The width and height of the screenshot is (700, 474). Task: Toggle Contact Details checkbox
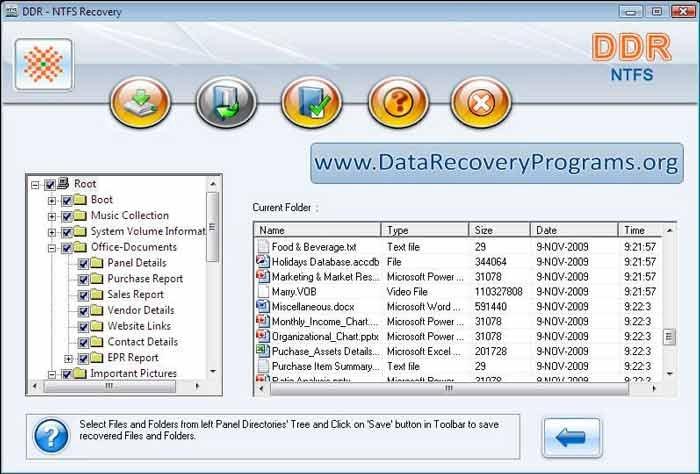[x=83, y=343]
